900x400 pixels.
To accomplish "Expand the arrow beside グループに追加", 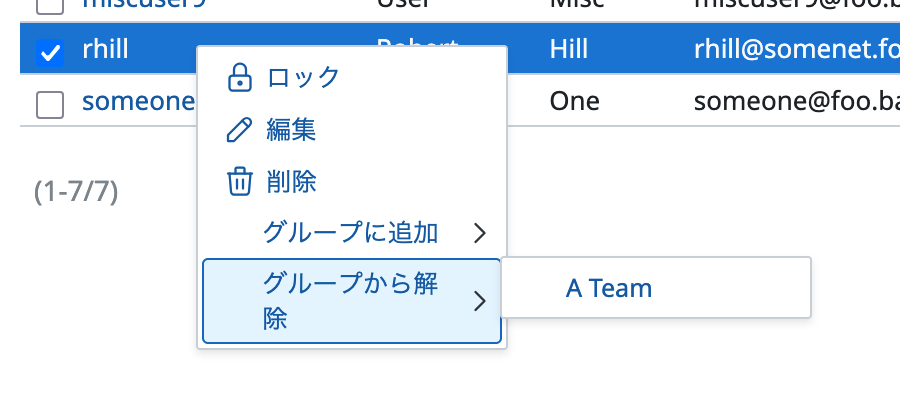I will pos(480,233).
